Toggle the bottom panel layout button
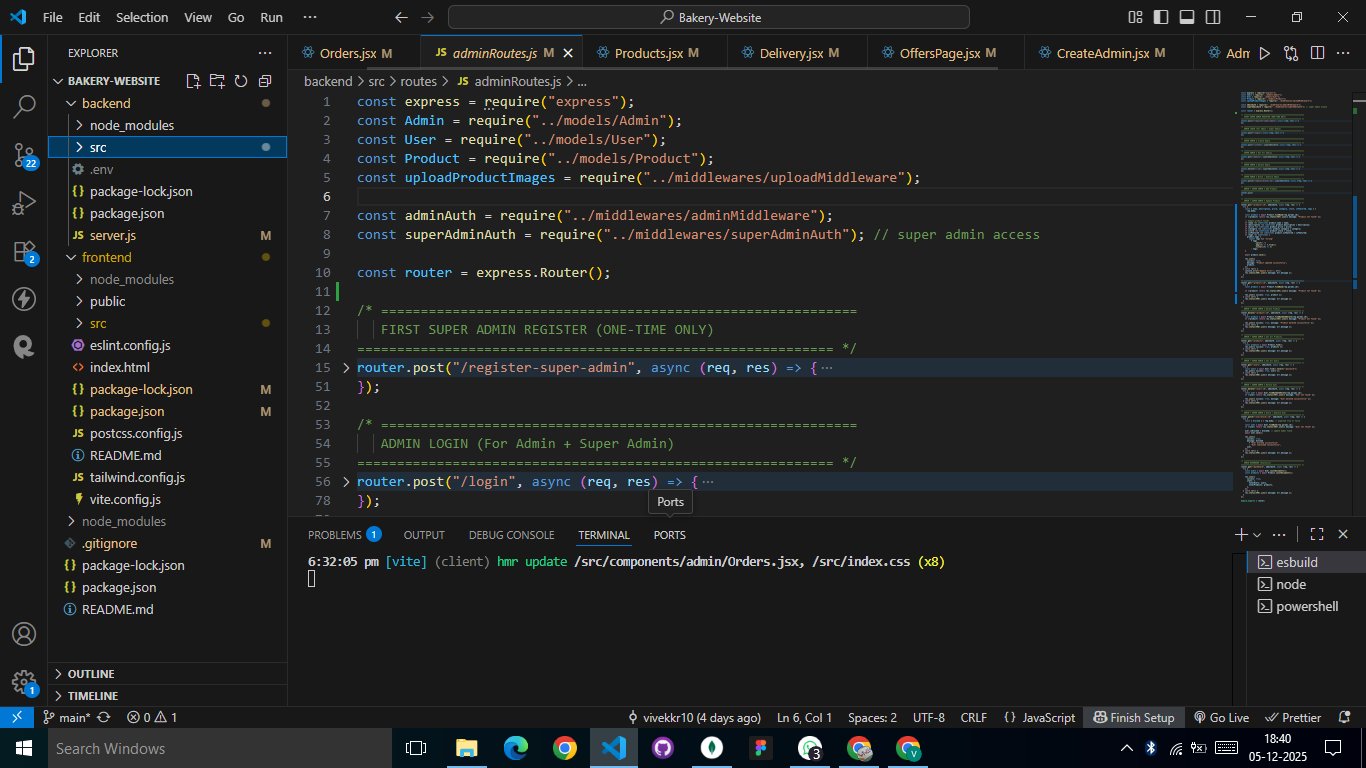Viewport: 1366px width, 768px height. point(1187,18)
